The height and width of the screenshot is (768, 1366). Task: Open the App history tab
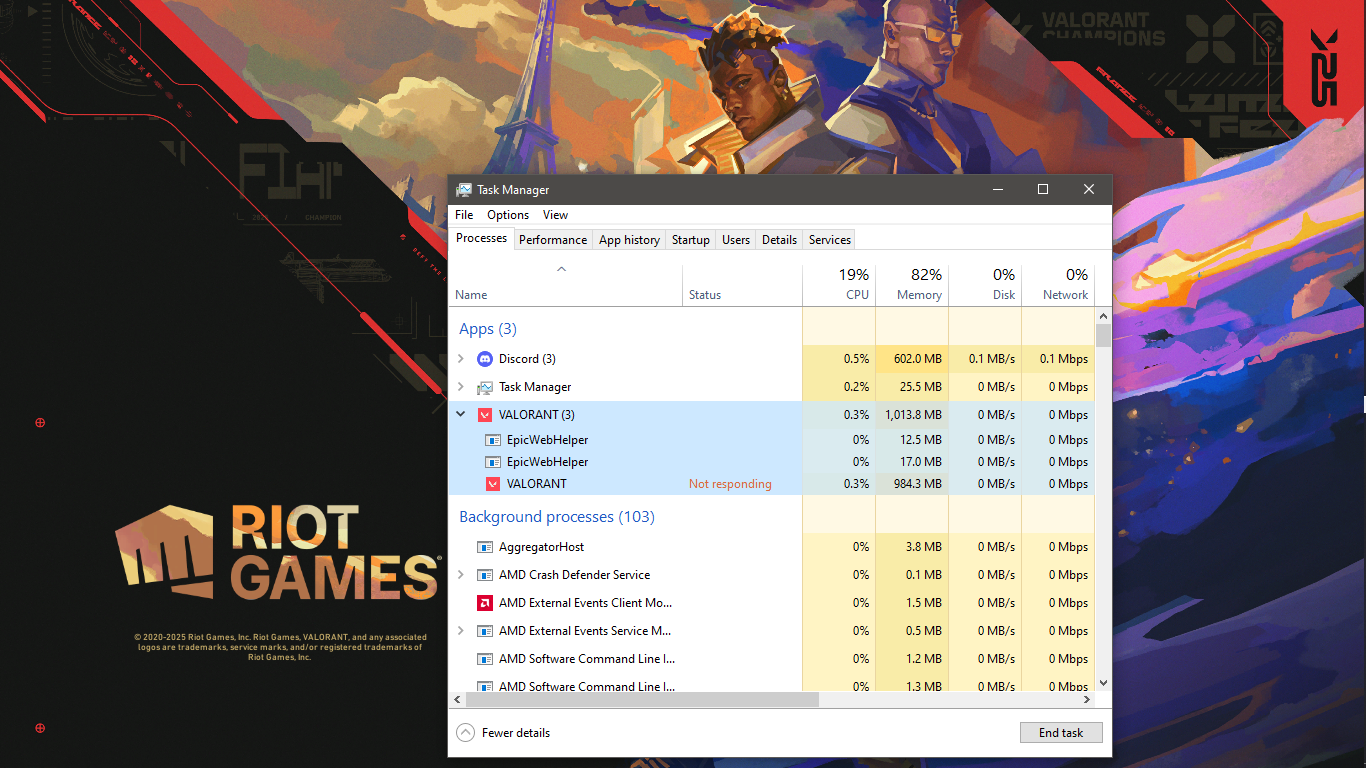tap(629, 240)
